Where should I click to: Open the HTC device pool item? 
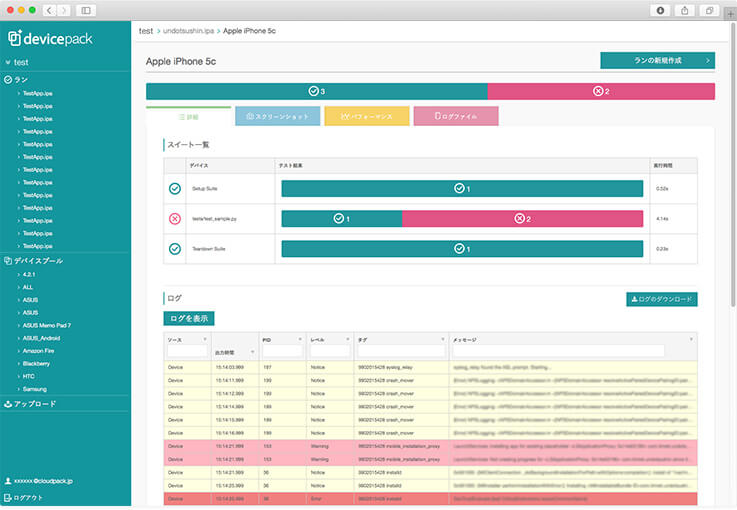(29, 377)
